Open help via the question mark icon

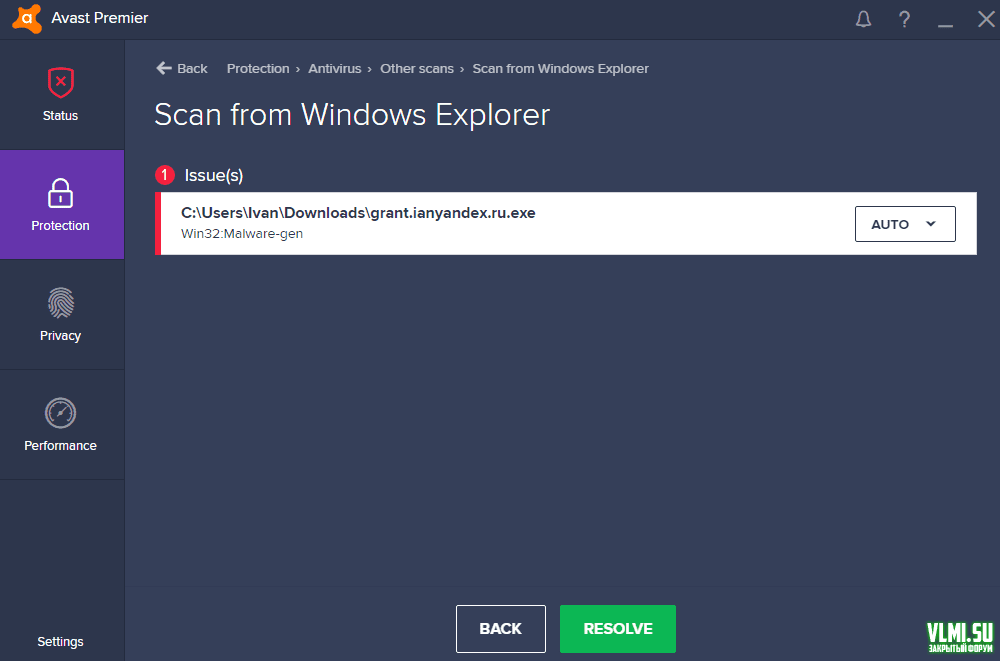click(x=904, y=19)
